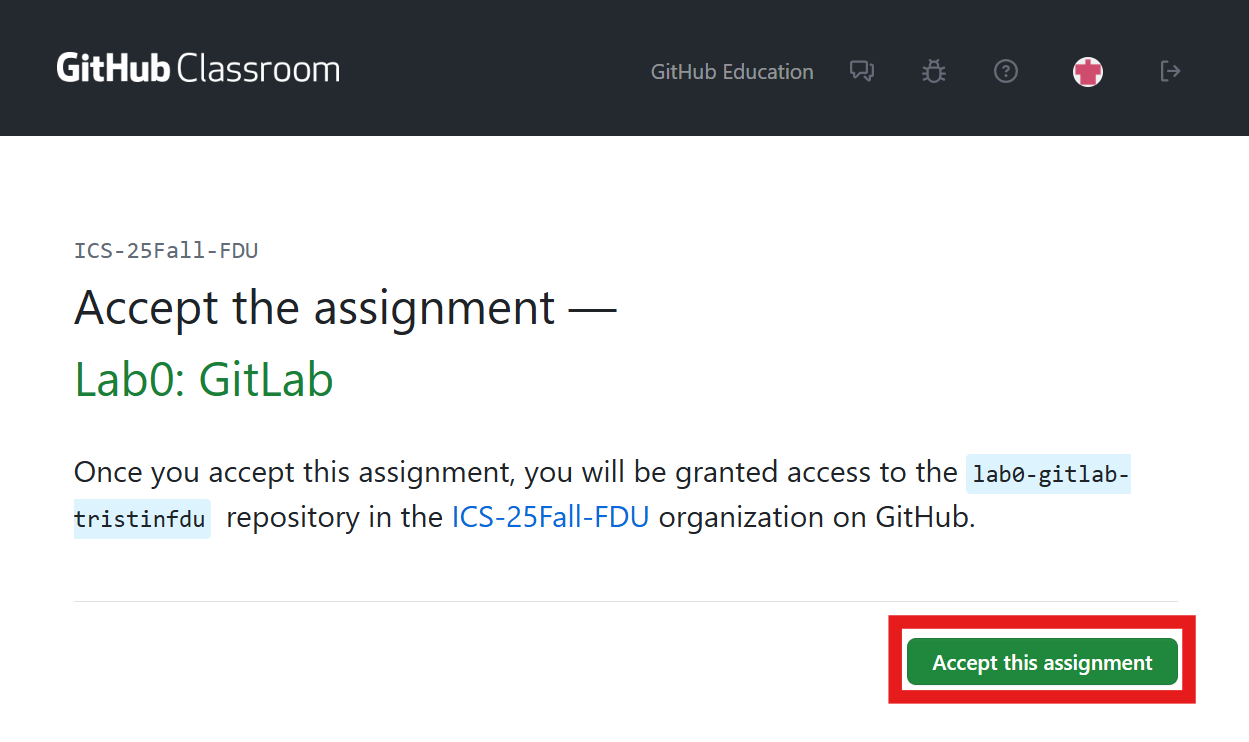Image resolution: width=1249 pixels, height=742 pixels.
Task: Open GitHub Education in the header
Action: [x=732, y=72]
